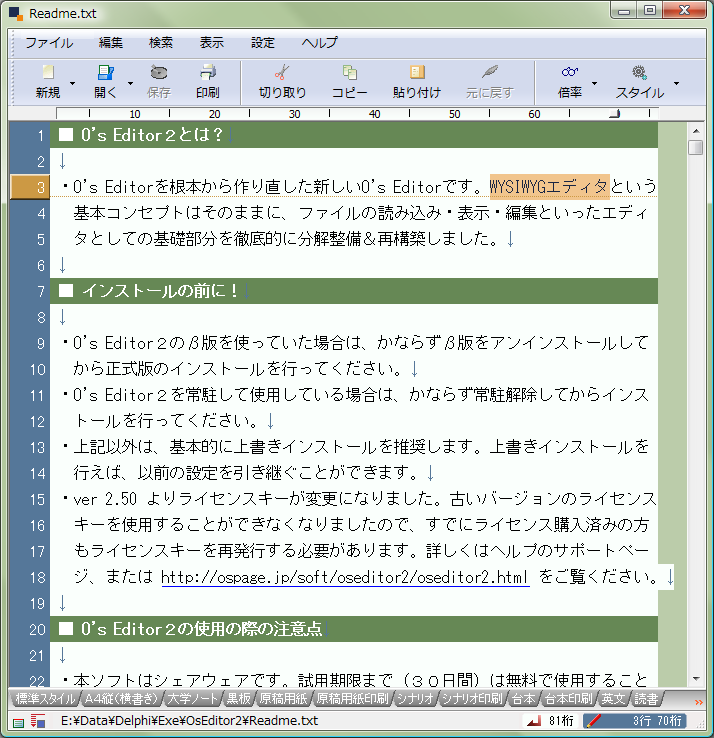
Task: Click the スタイル (Style) gear icon
Action: pos(639,72)
